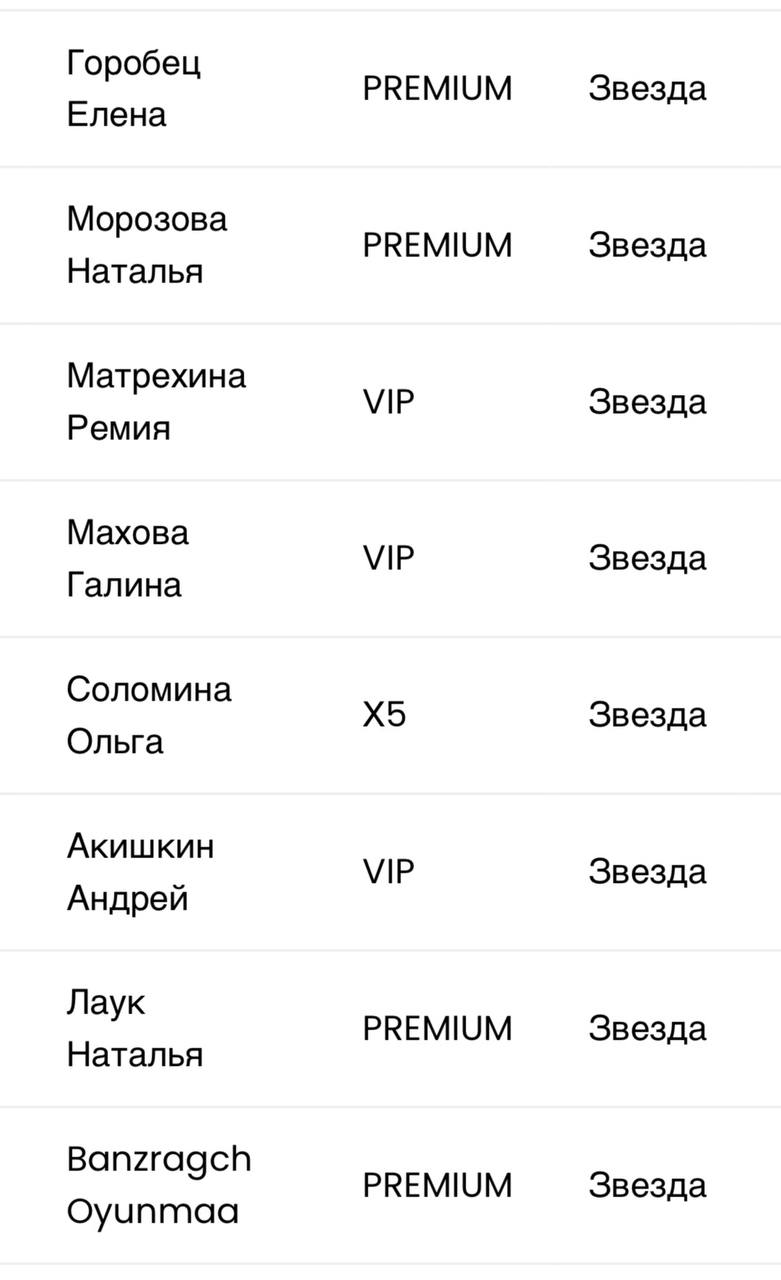The image size is (781, 1280).
Task: Select PREMIUM in Banzragch Oyunmaa's row
Action: pos(437,1185)
